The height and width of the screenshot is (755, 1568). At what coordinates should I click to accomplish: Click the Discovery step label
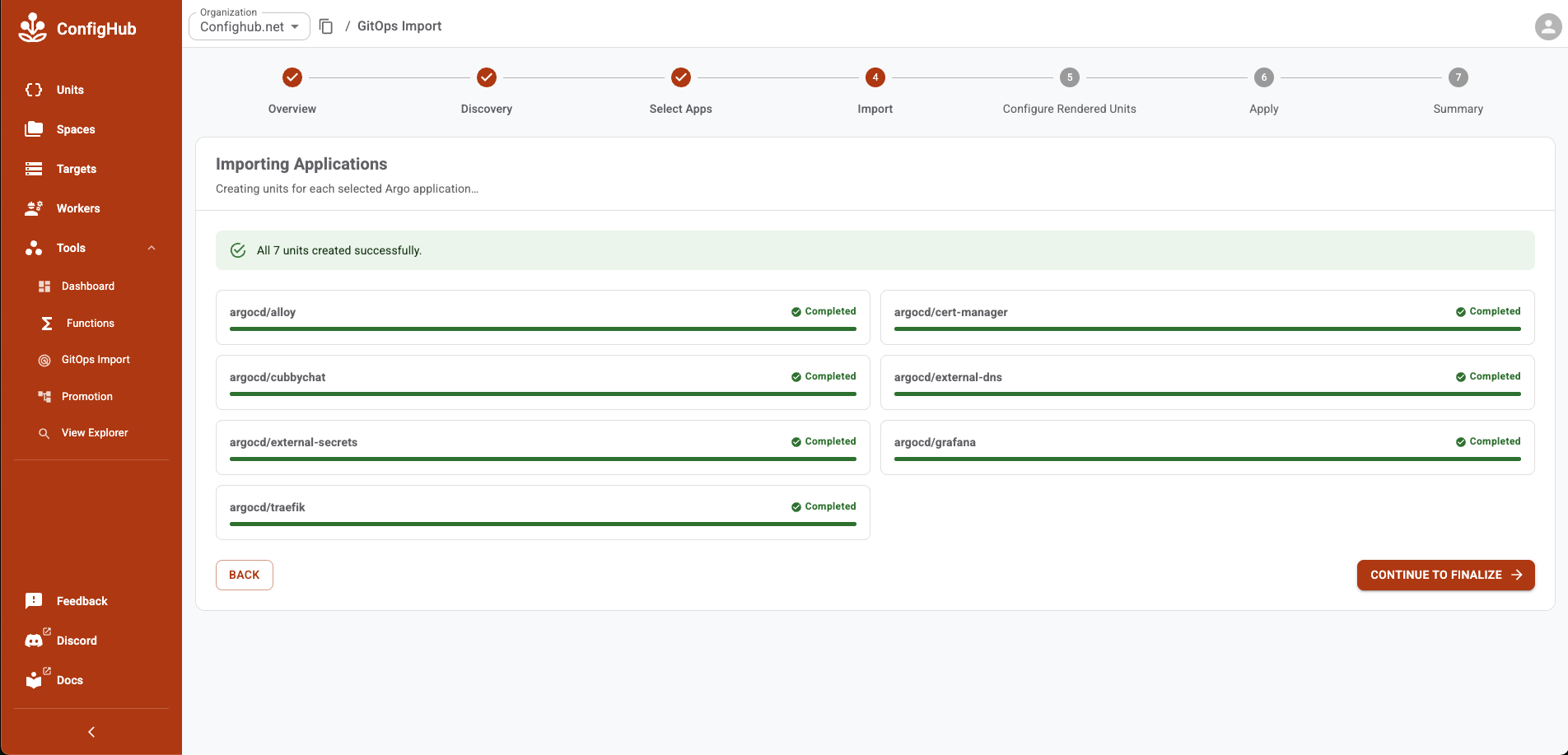point(487,109)
